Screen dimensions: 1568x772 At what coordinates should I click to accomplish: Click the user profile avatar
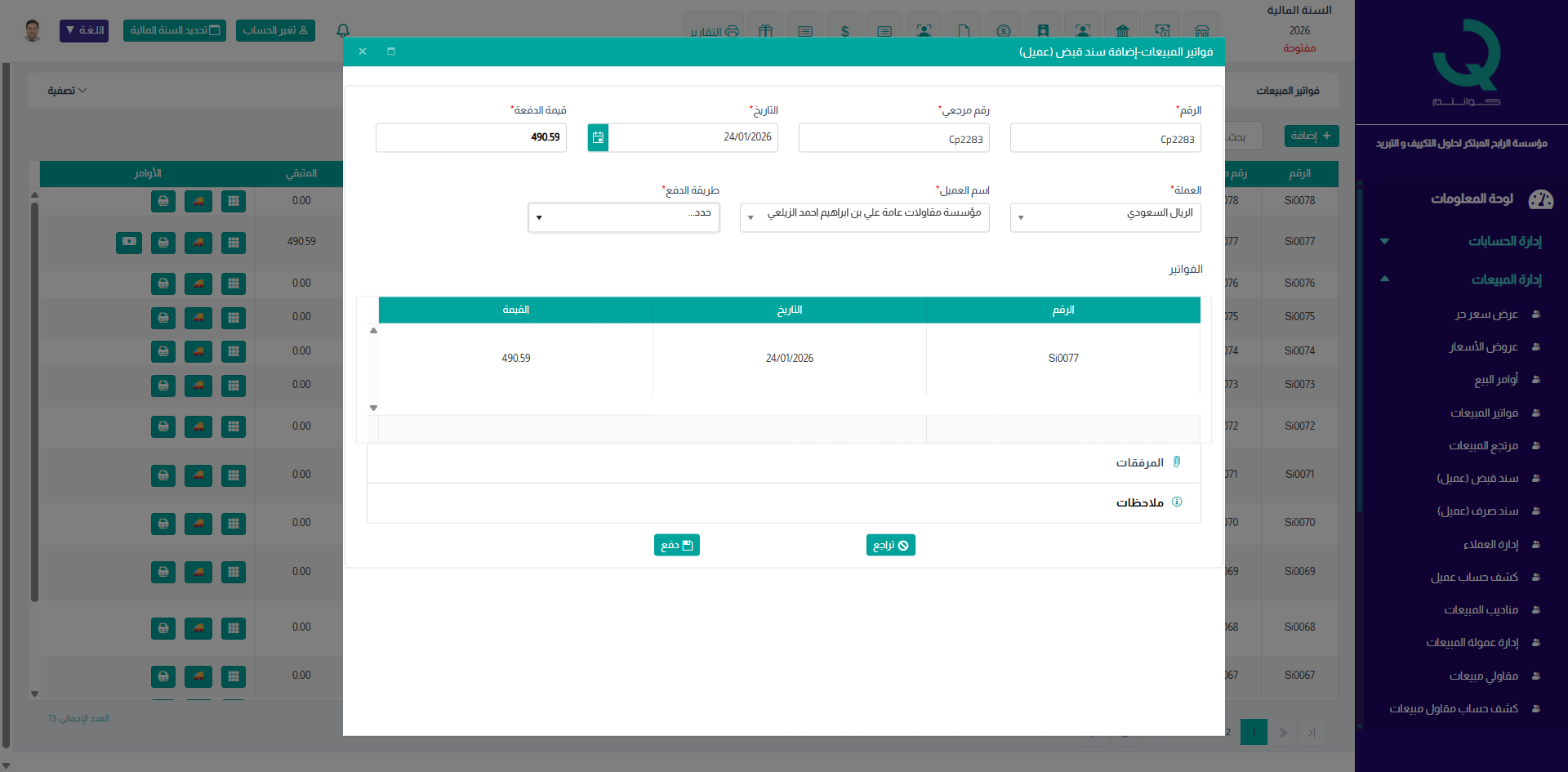click(x=33, y=30)
